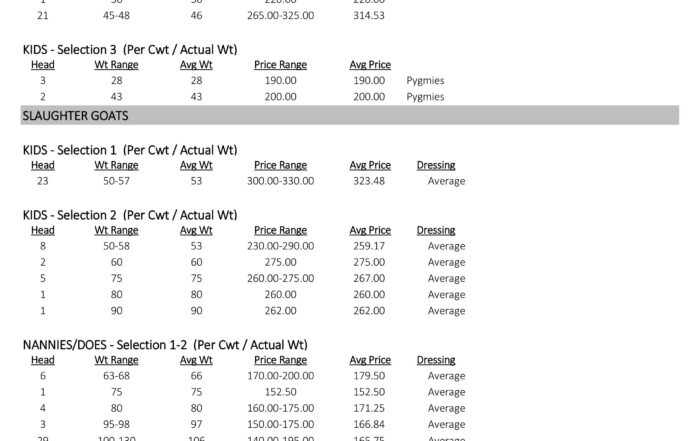Click the 323.48 average price value
The image size is (700, 441).
click(x=369, y=181)
